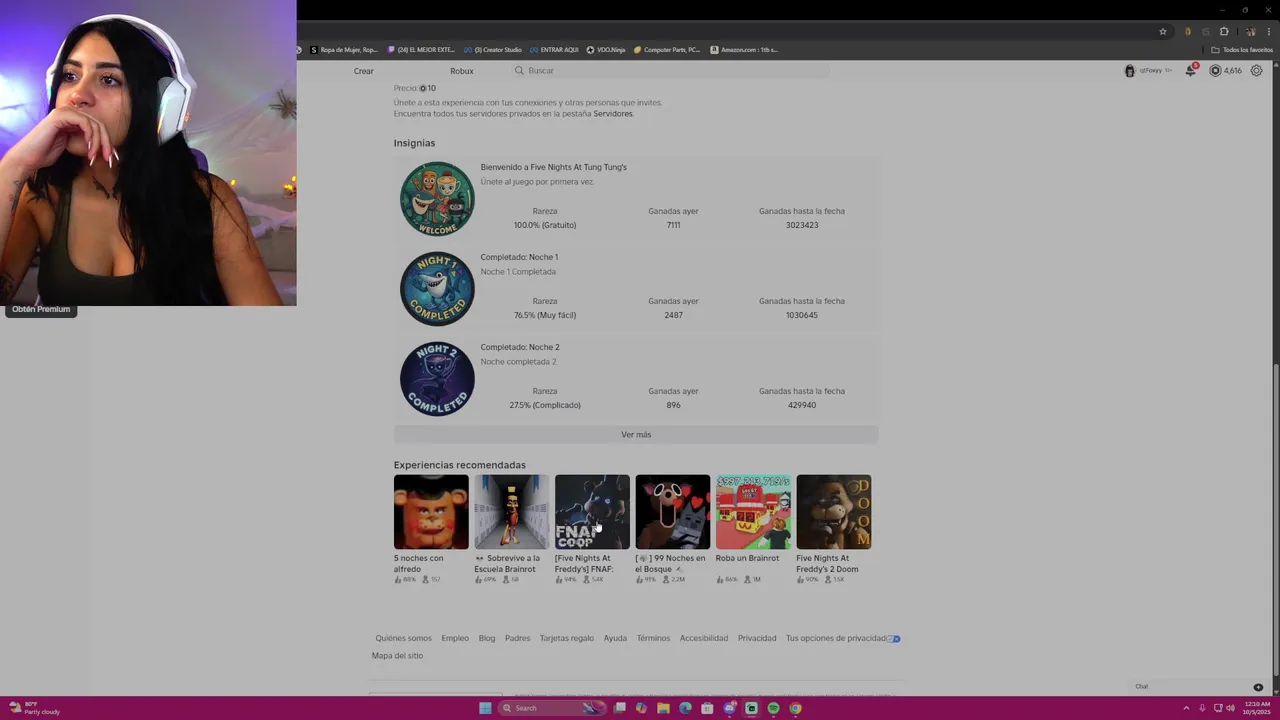Open the 99 Noches en el Bosque thumbnail

point(673,512)
